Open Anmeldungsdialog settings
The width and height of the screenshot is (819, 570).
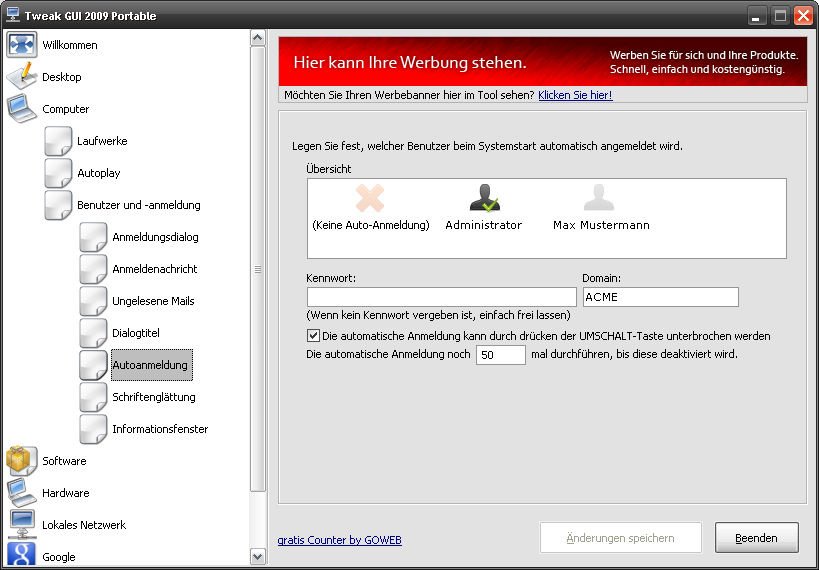click(x=155, y=237)
